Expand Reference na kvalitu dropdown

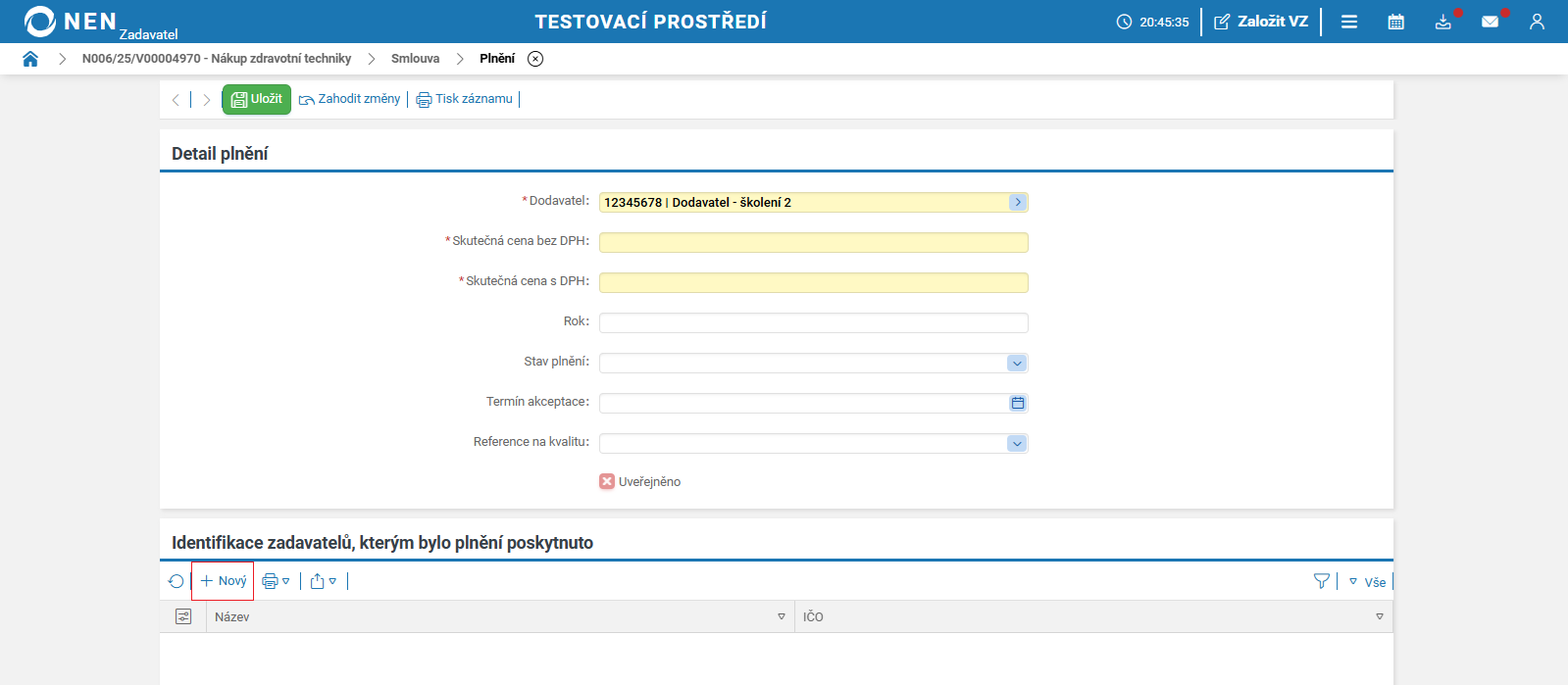(x=1017, y=443)
